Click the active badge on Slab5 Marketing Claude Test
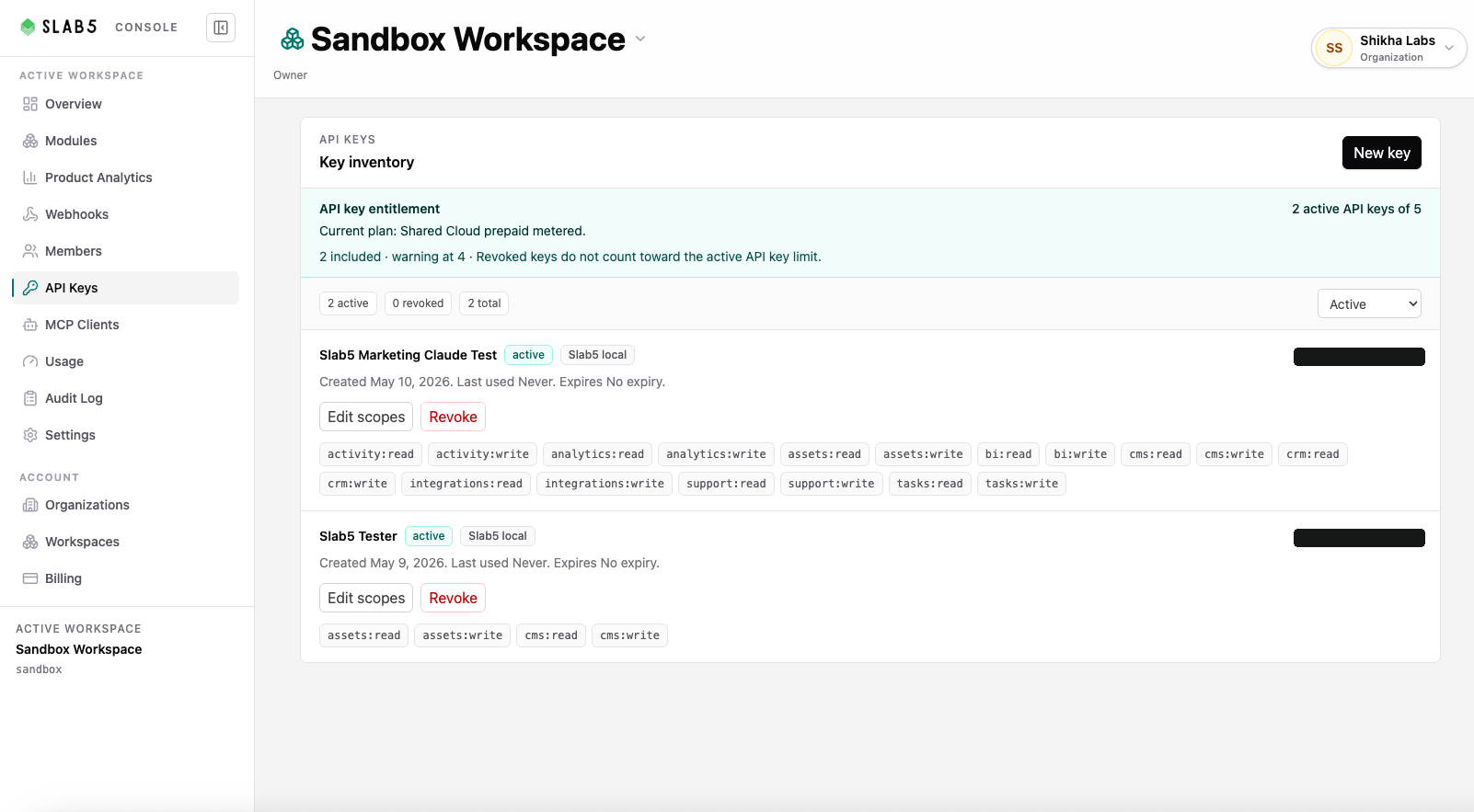 click(528, 355)
